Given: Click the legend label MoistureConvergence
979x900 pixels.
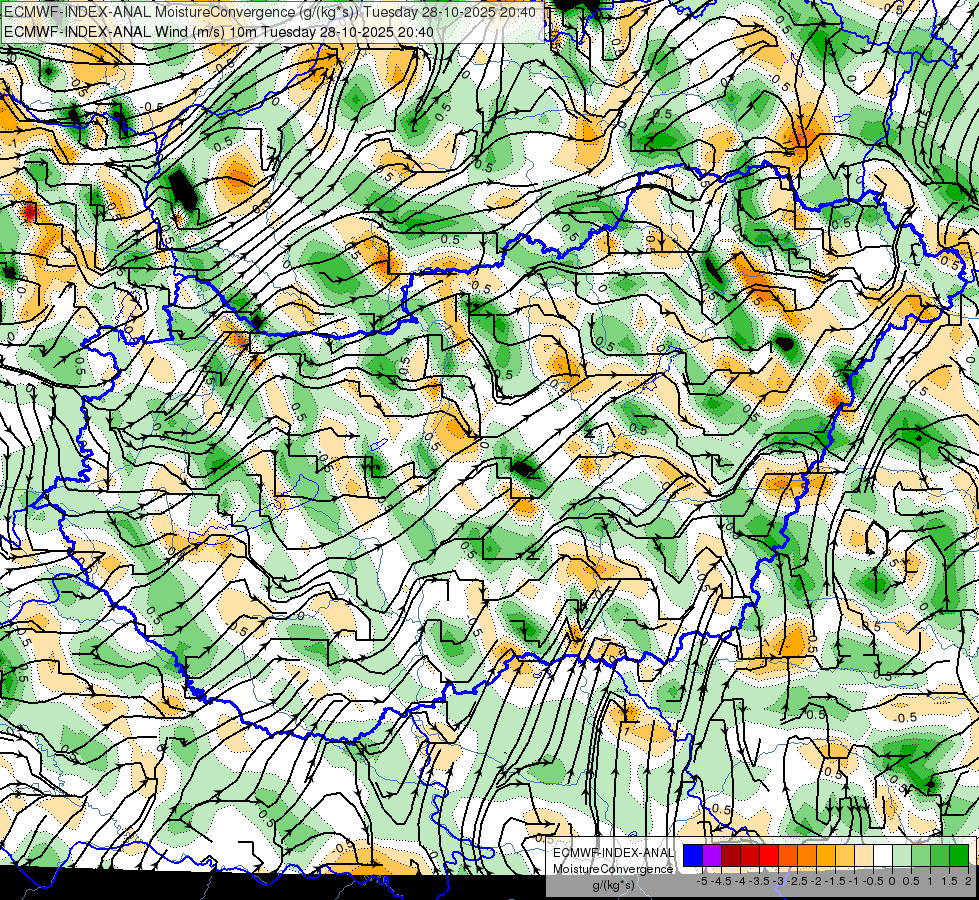Looking at the screenshot, I should click(613, 869).
